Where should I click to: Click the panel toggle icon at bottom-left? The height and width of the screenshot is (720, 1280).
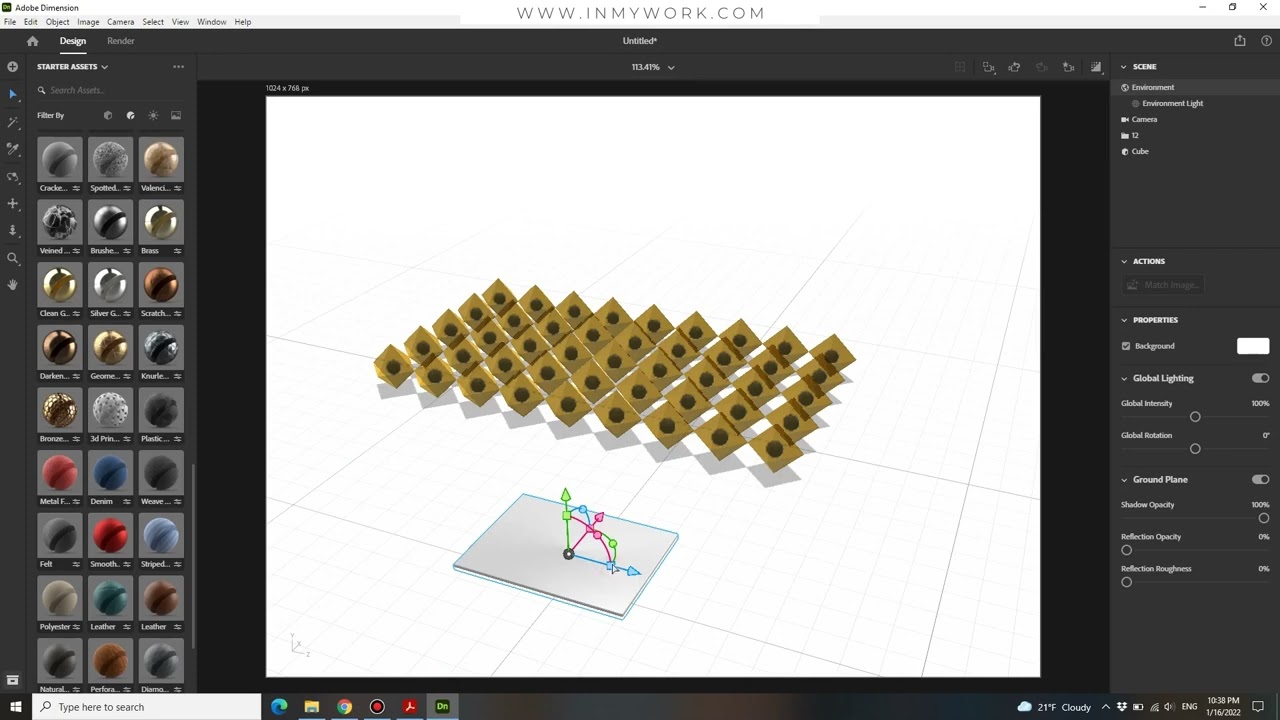[13, 681]
